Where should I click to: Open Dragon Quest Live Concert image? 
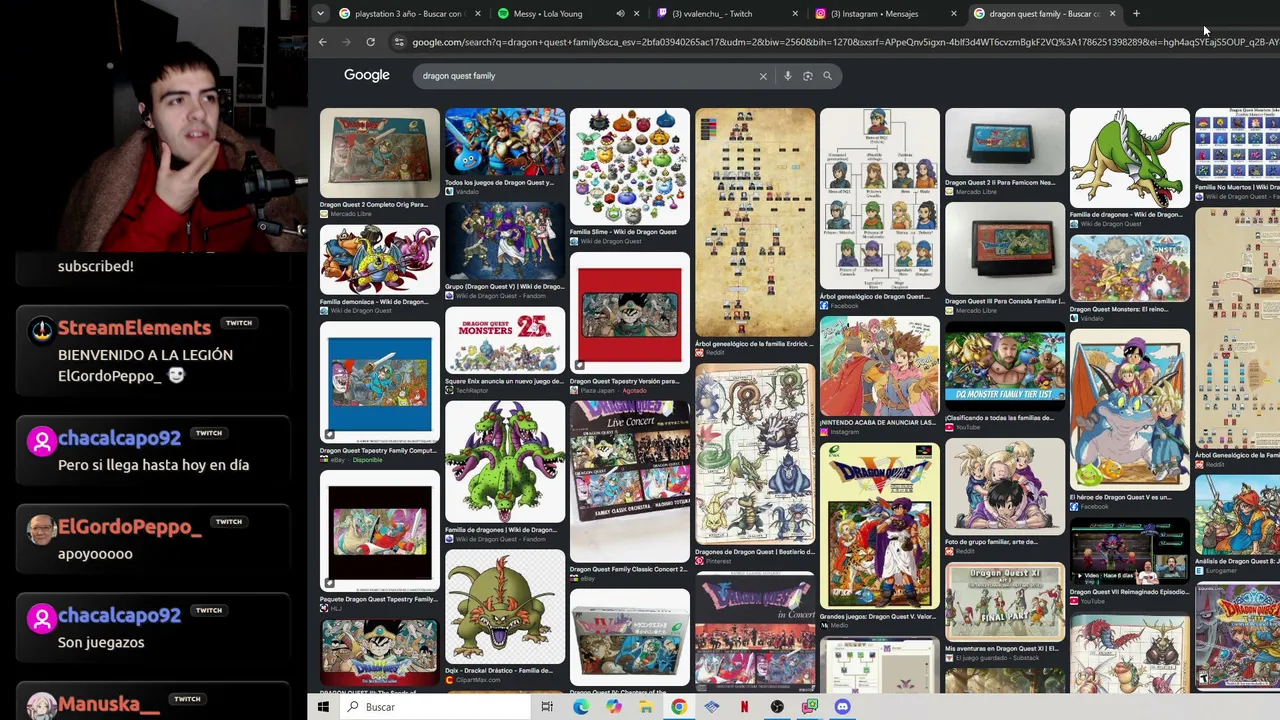(630, 481)
